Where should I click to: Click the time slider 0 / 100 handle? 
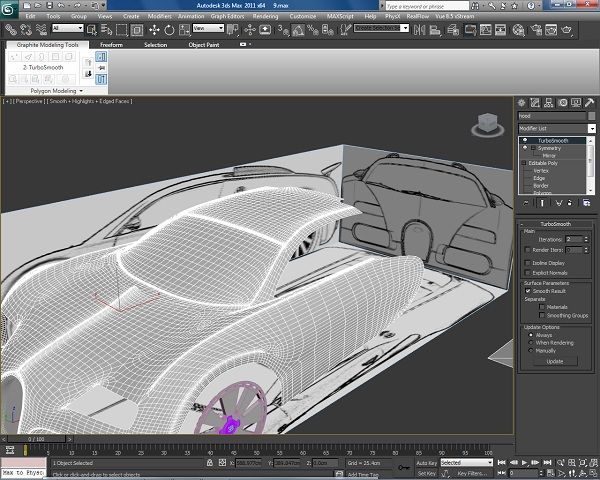point(36,439)
